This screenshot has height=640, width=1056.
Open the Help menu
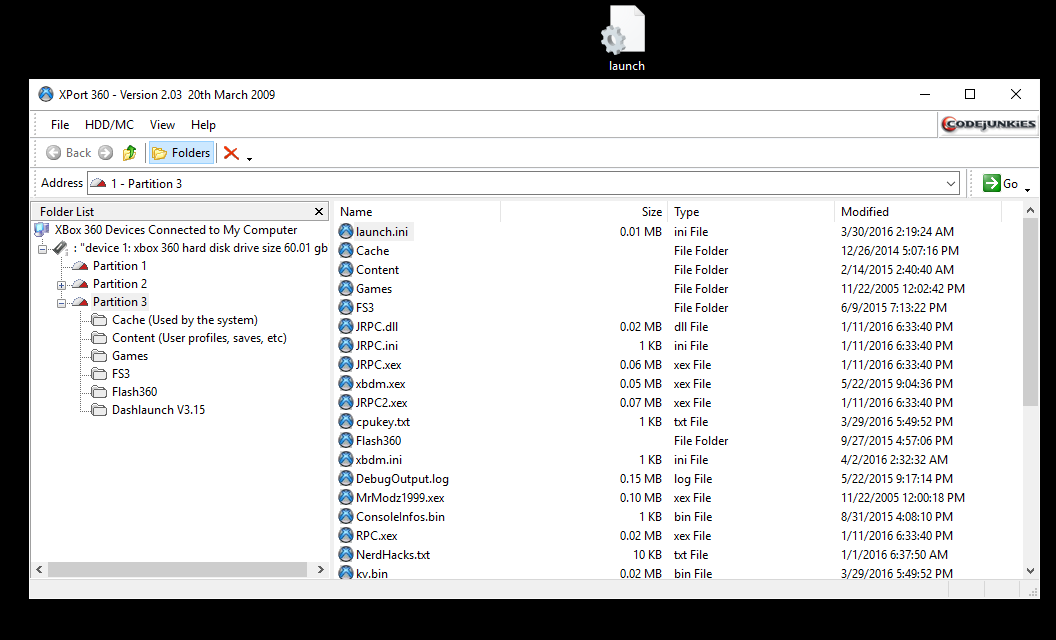coord(203,125)
